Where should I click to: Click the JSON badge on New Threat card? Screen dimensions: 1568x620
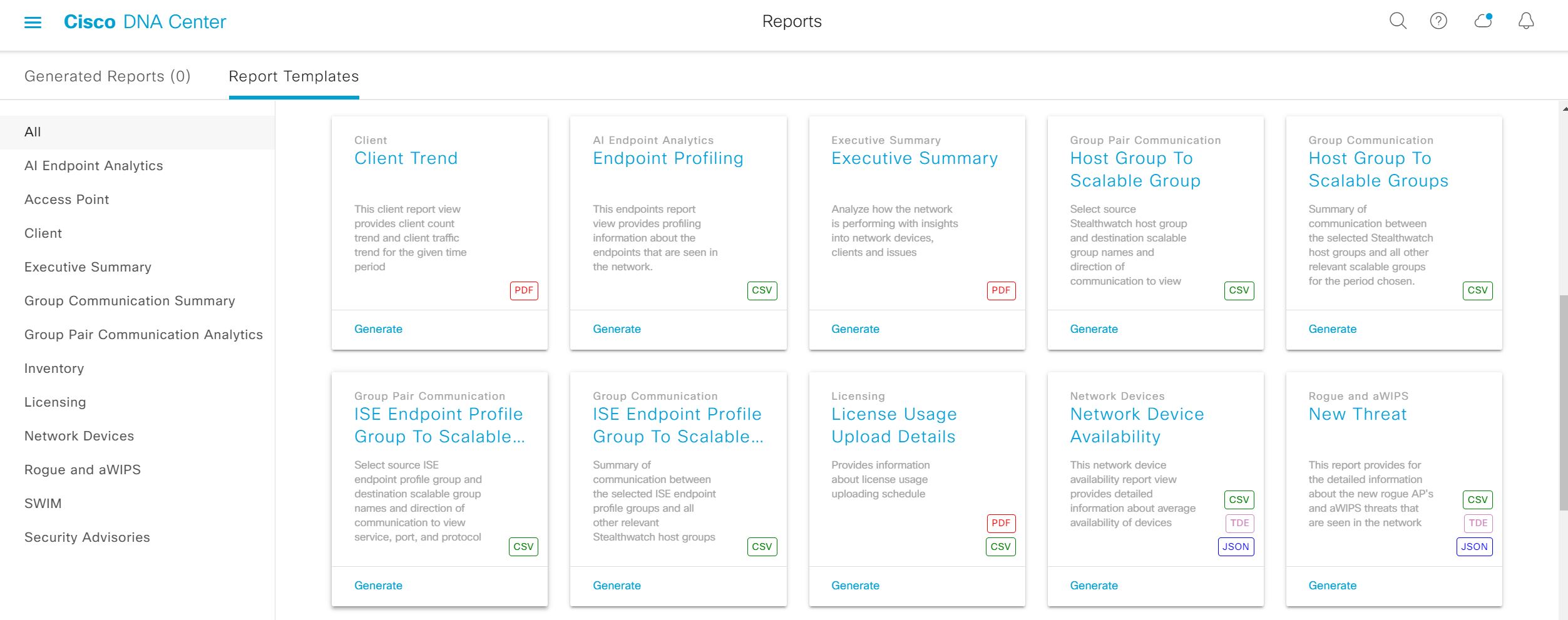(1475, 546)
